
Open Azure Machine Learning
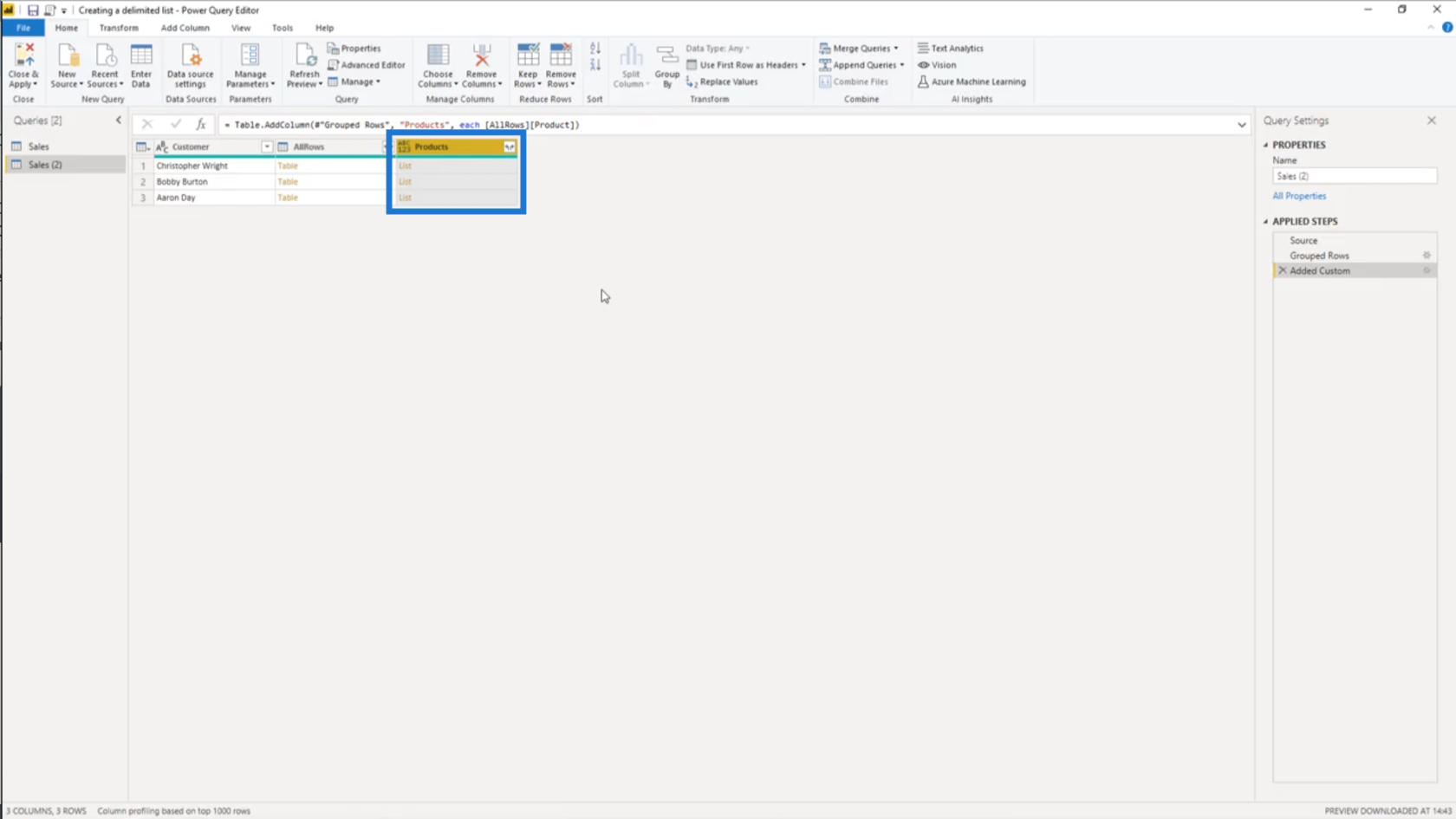tap(972, 81)
